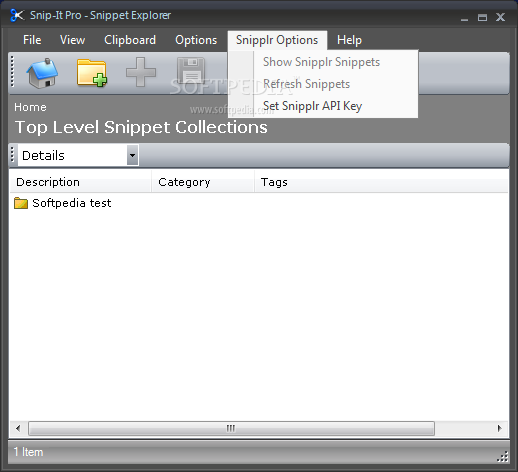Open the Help menu
This screenshot has height=472, width=518.
click(349, 40)
